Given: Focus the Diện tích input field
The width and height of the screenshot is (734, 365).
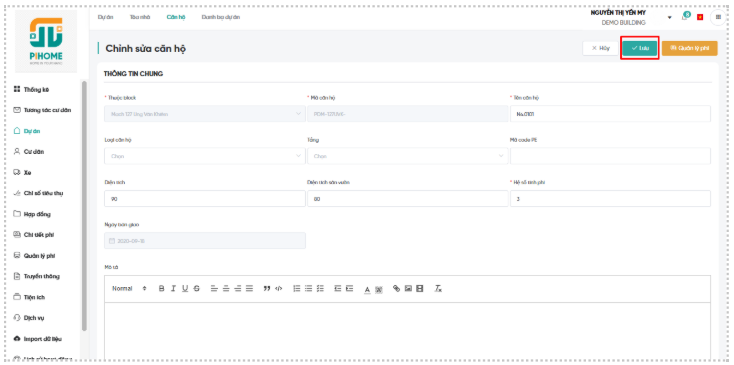Looking at the screenshot, I should pos(205,198).
